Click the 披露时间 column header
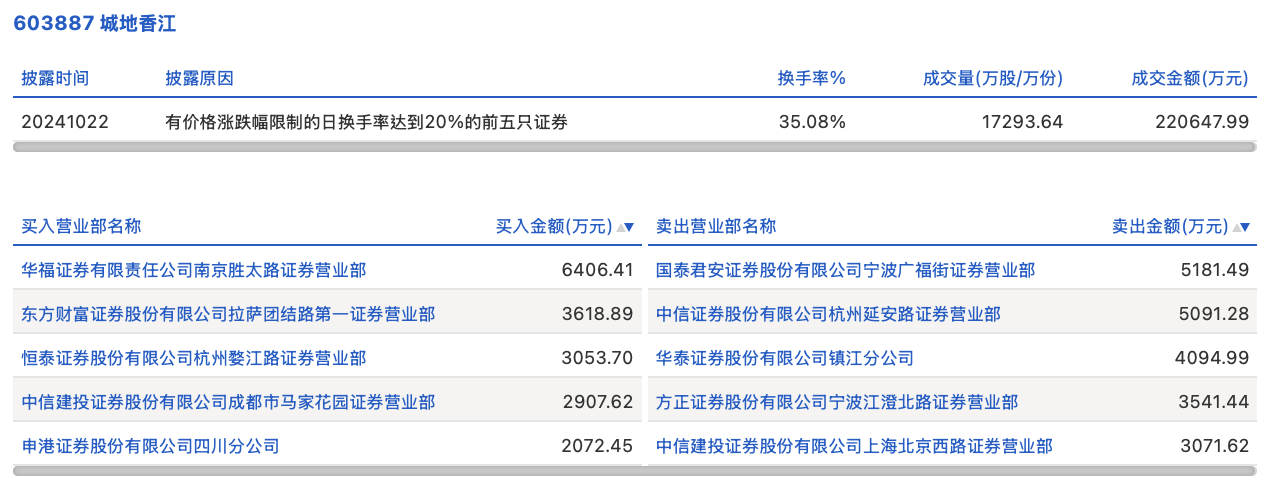This screenshot has height=494, width=1268. coord(55,78)
